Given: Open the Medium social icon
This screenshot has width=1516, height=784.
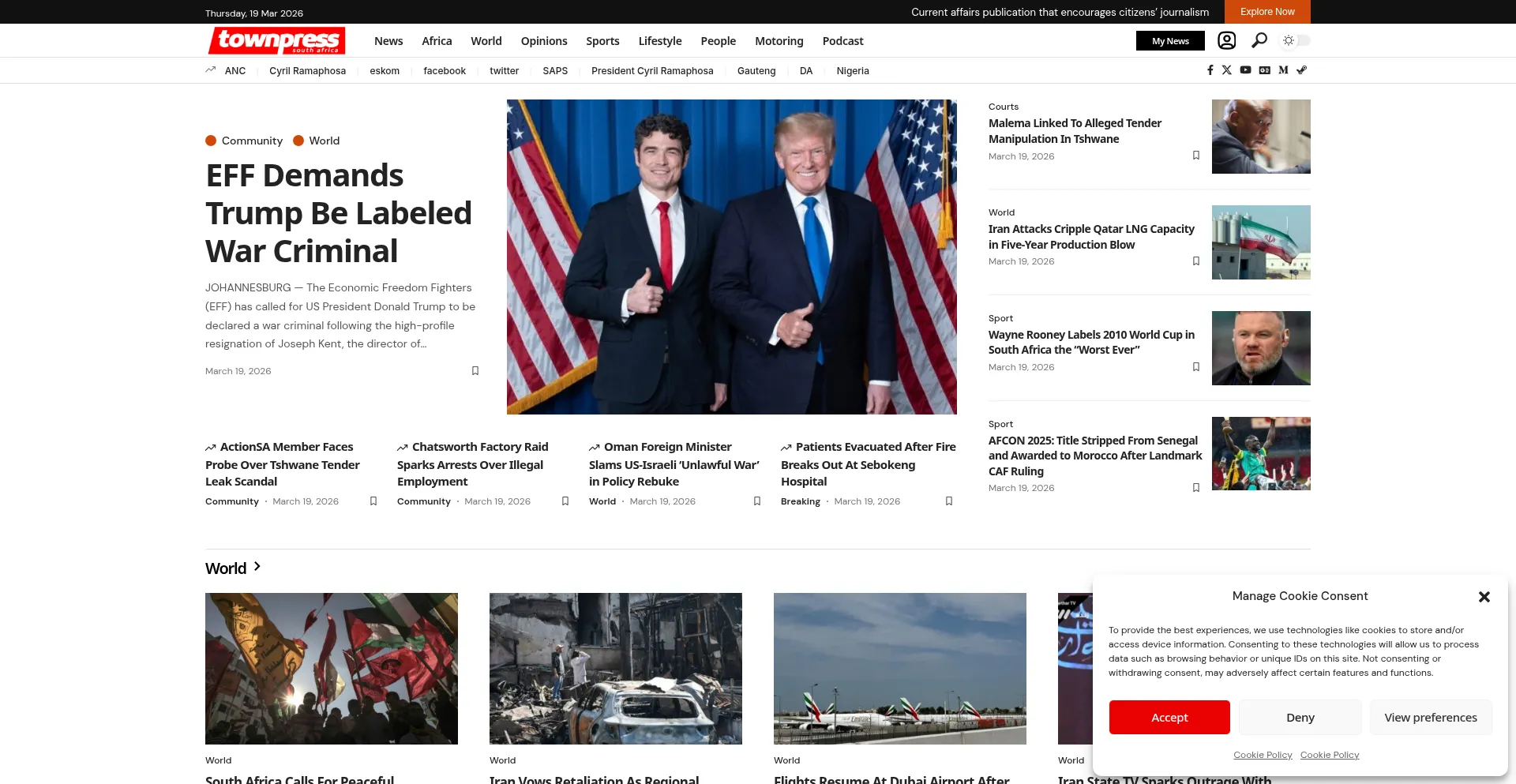Looking at the screenshot, I should (x=1284, y=70).
